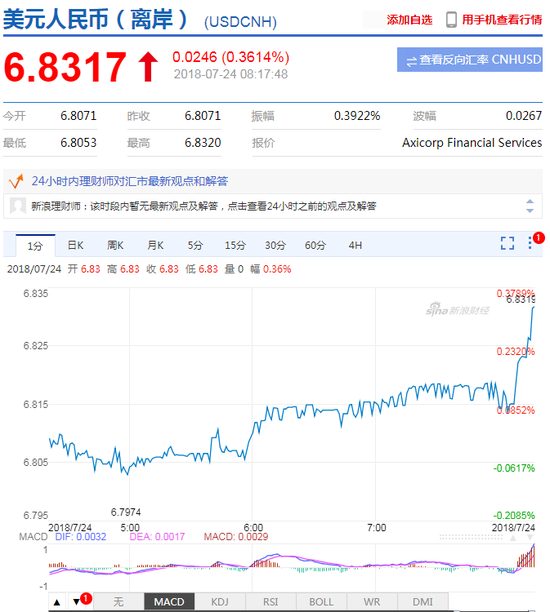Click the down triangle below the MACD chart
This screenshot has height=612, width=550.
(x=77, y=602)
